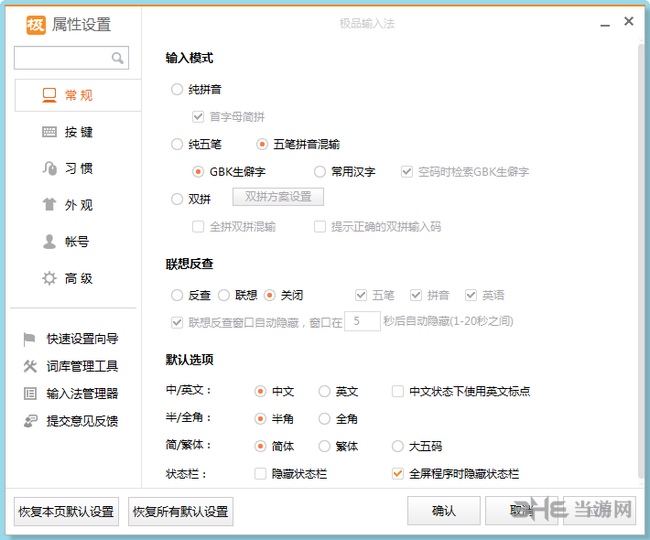The height and width of the screenshot is (540, 650).
Task: Open the 习惯 settings tab
Action: (78, 168)
